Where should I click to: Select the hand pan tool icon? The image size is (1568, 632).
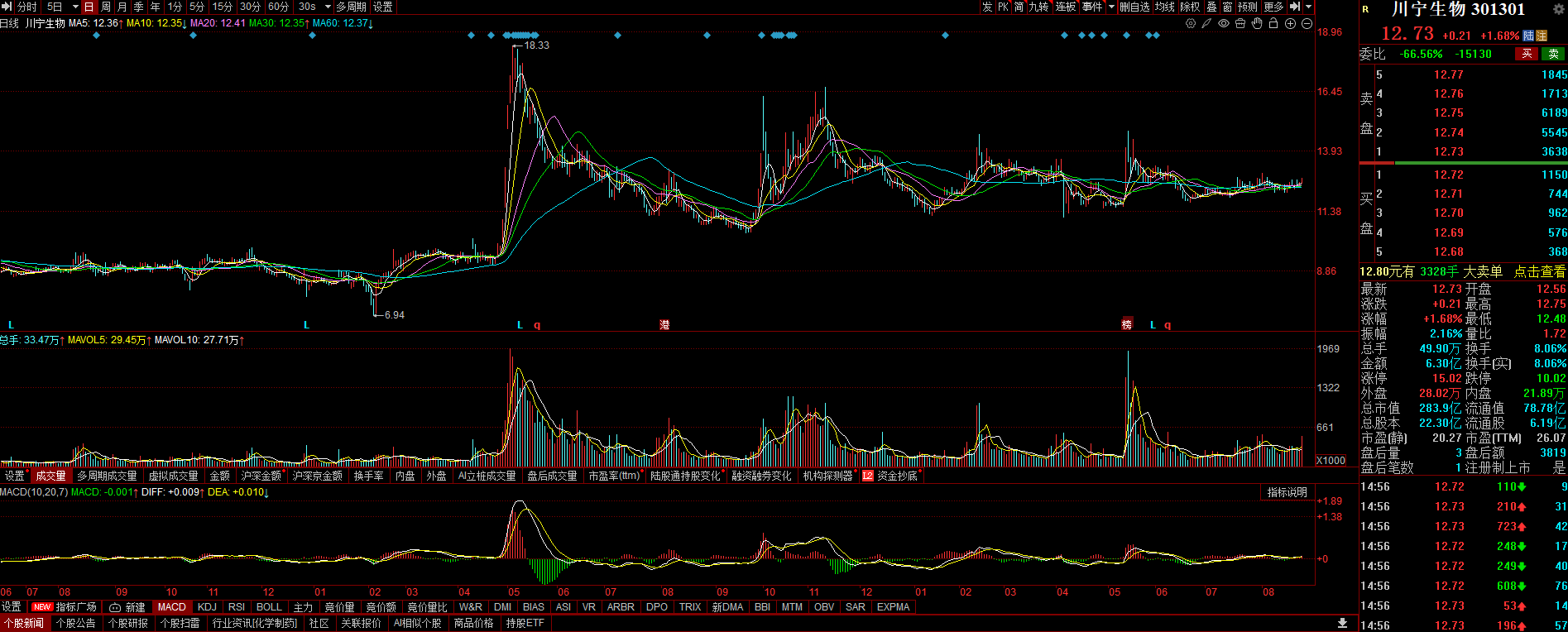tap(1257, 23)
